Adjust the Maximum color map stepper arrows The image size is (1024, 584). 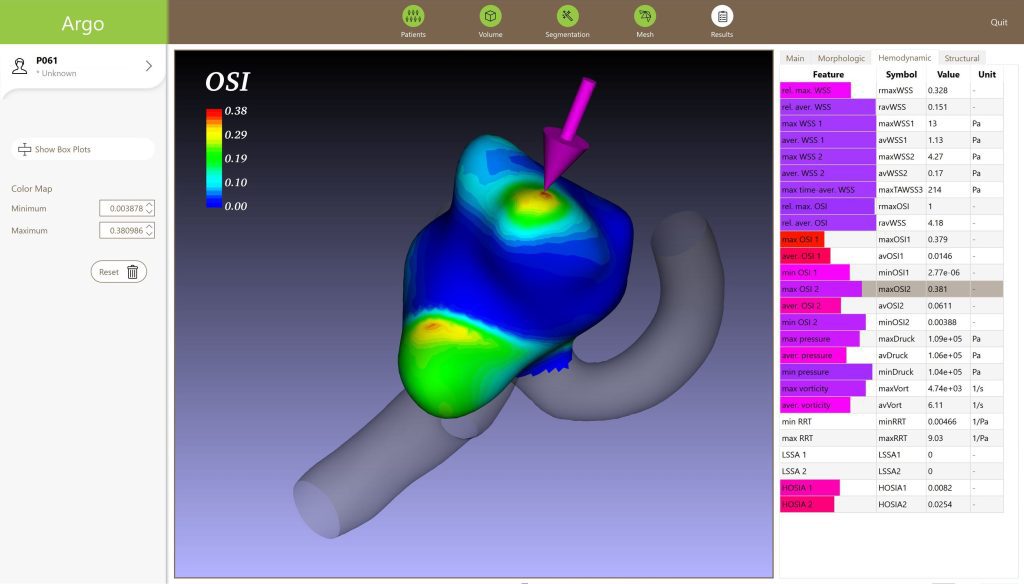150,230
